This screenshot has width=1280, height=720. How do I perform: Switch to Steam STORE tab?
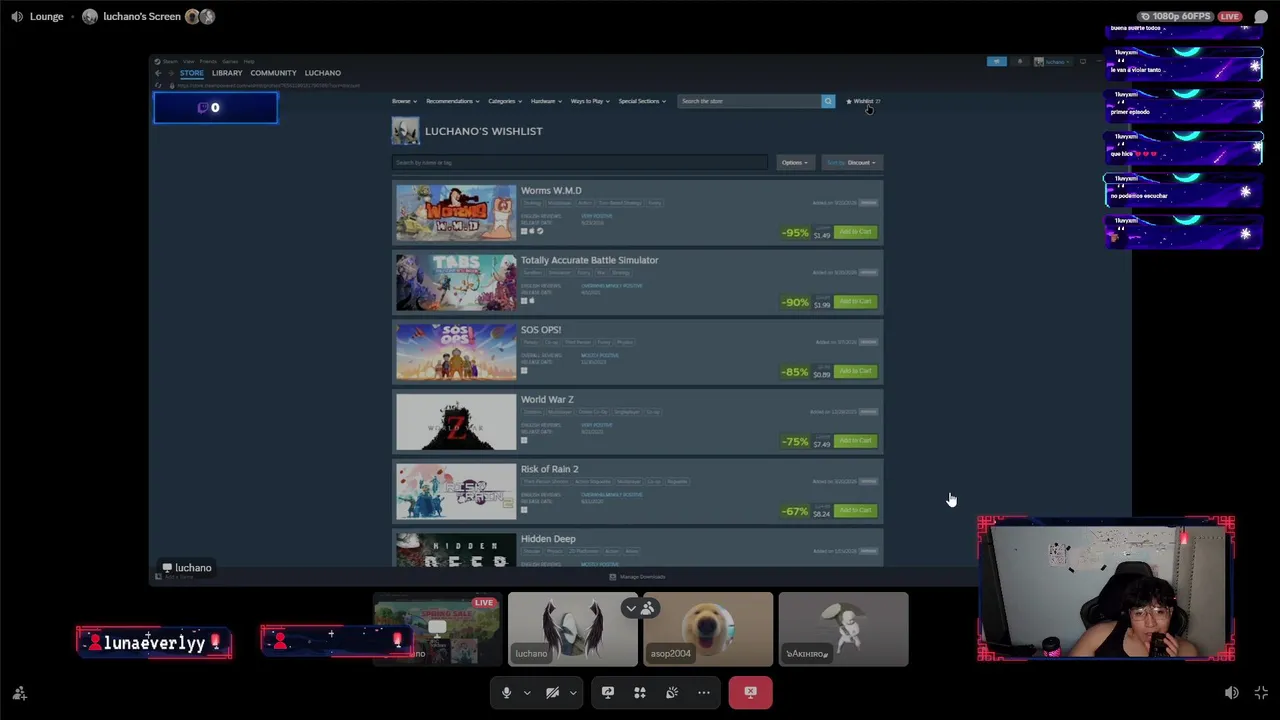coord(192,73)
